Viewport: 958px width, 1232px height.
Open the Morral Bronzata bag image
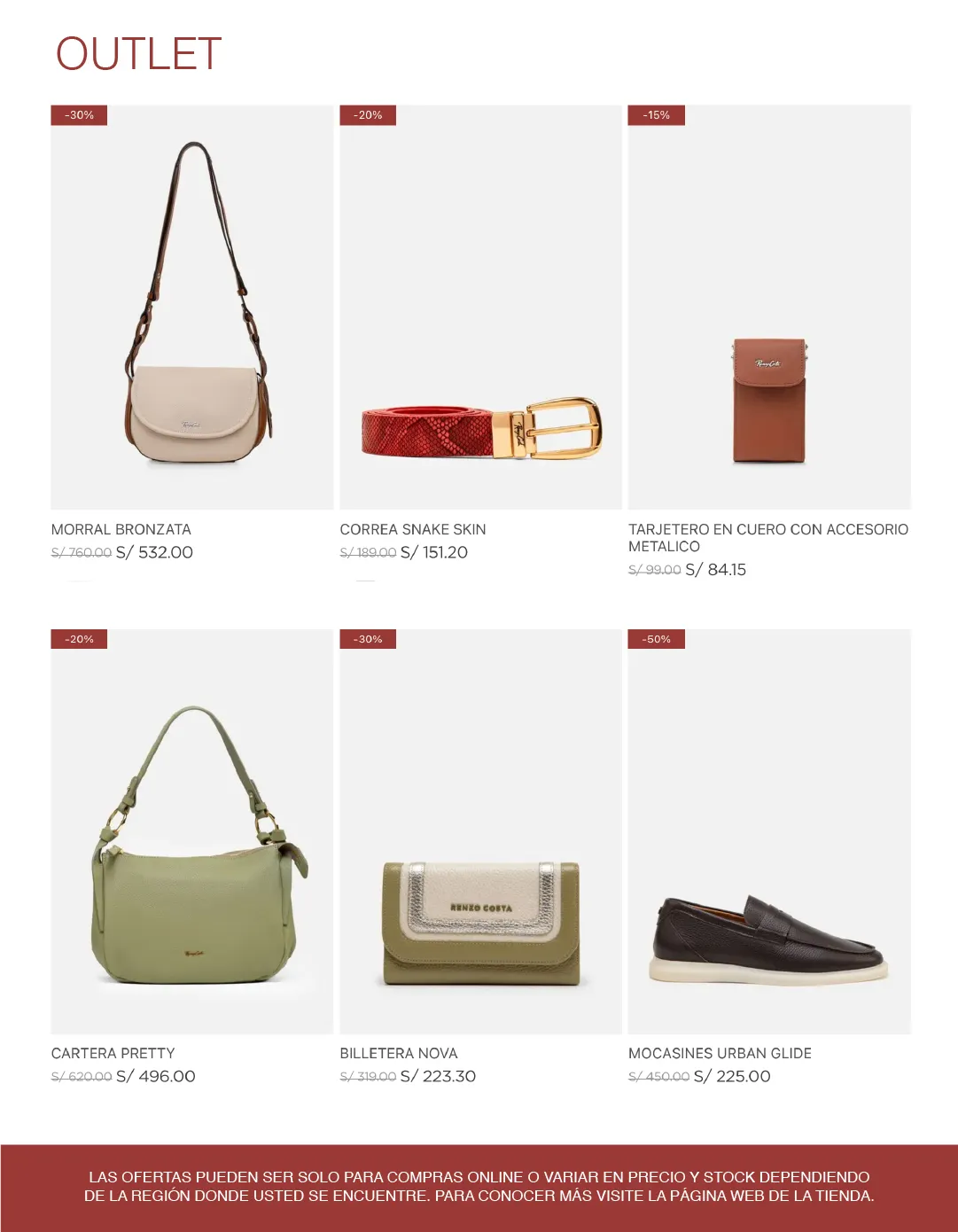pyautogui.click(x=192, y=307)
